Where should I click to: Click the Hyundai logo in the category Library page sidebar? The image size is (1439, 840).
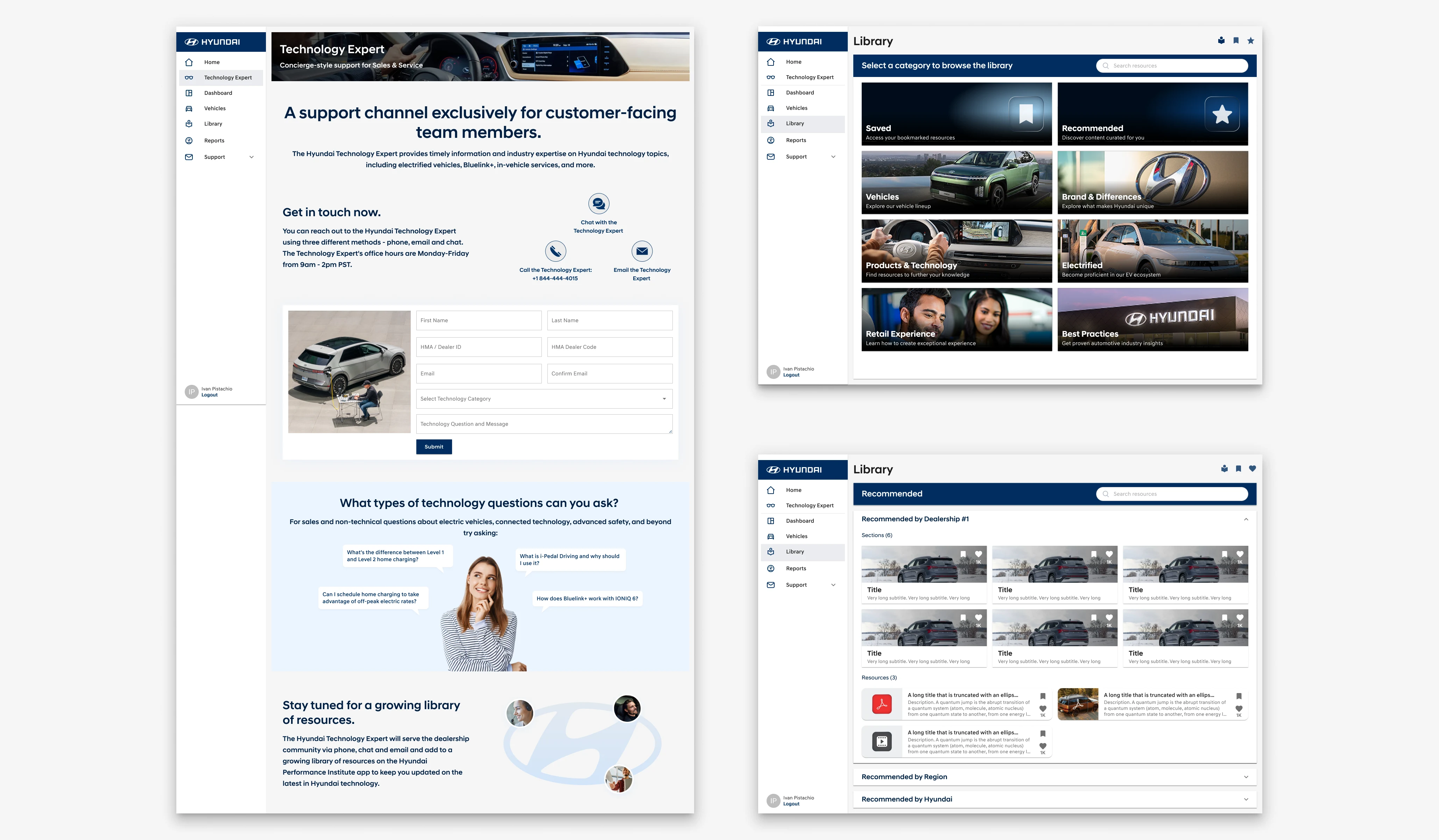pyautogui.click(x=794, y=42)
